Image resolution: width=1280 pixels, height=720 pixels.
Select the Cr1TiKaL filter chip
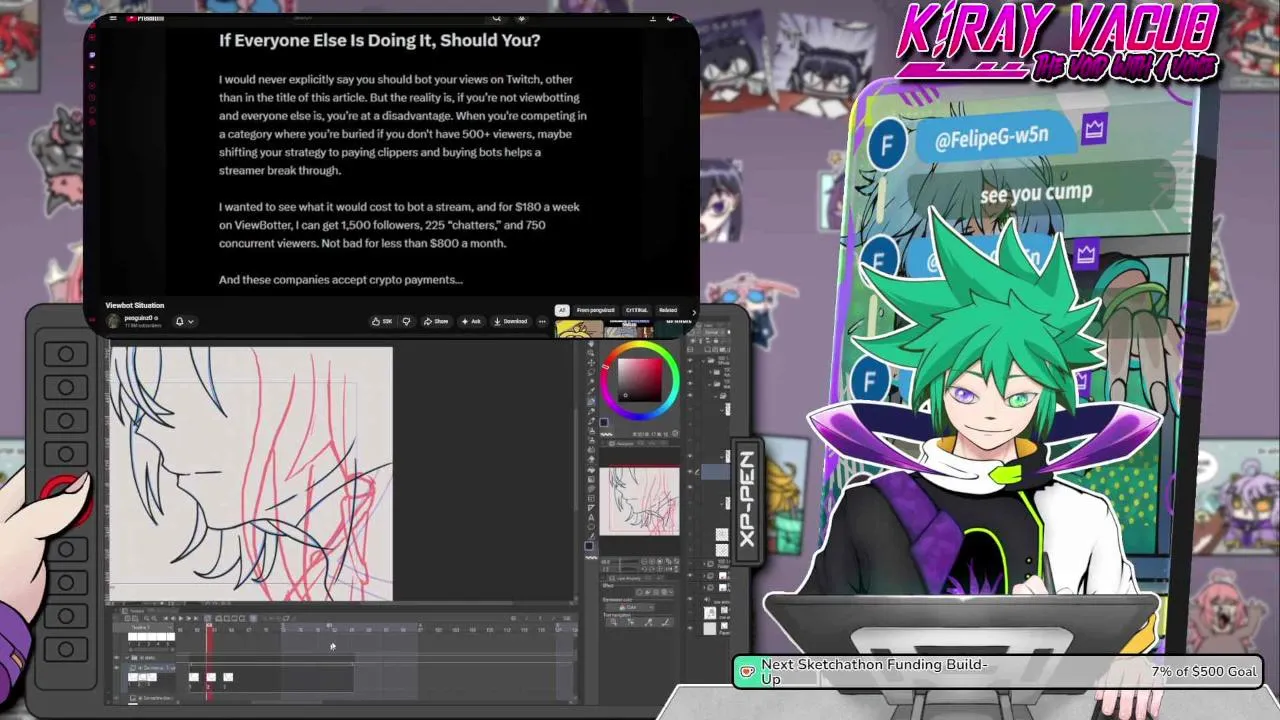click(635, 310)
